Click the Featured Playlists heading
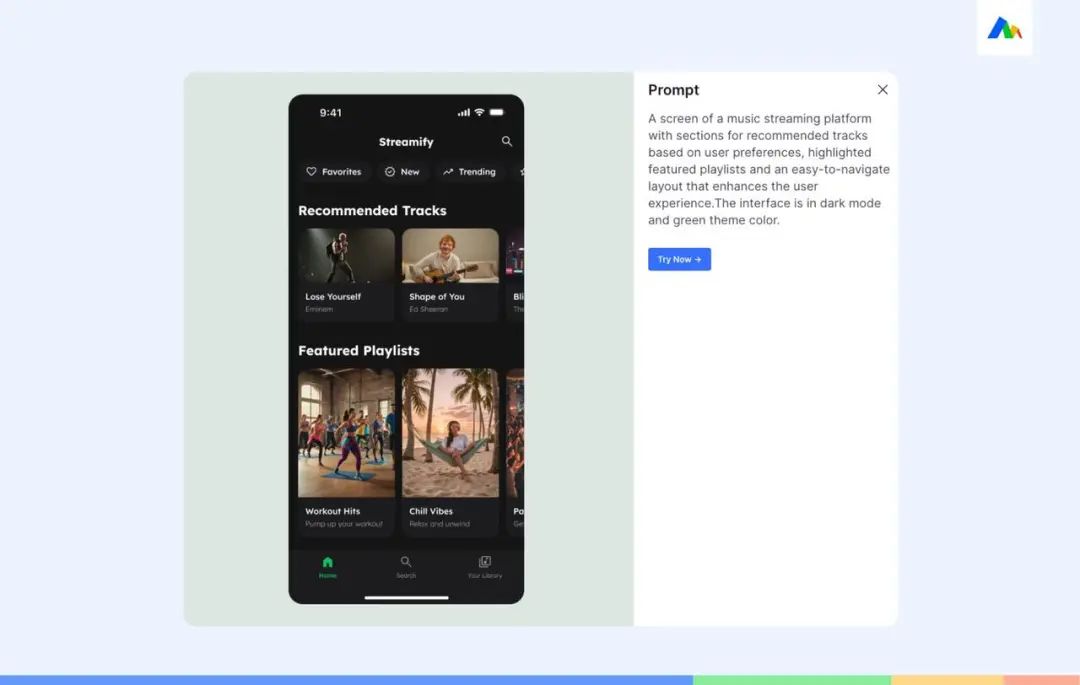 coord(359,350)
